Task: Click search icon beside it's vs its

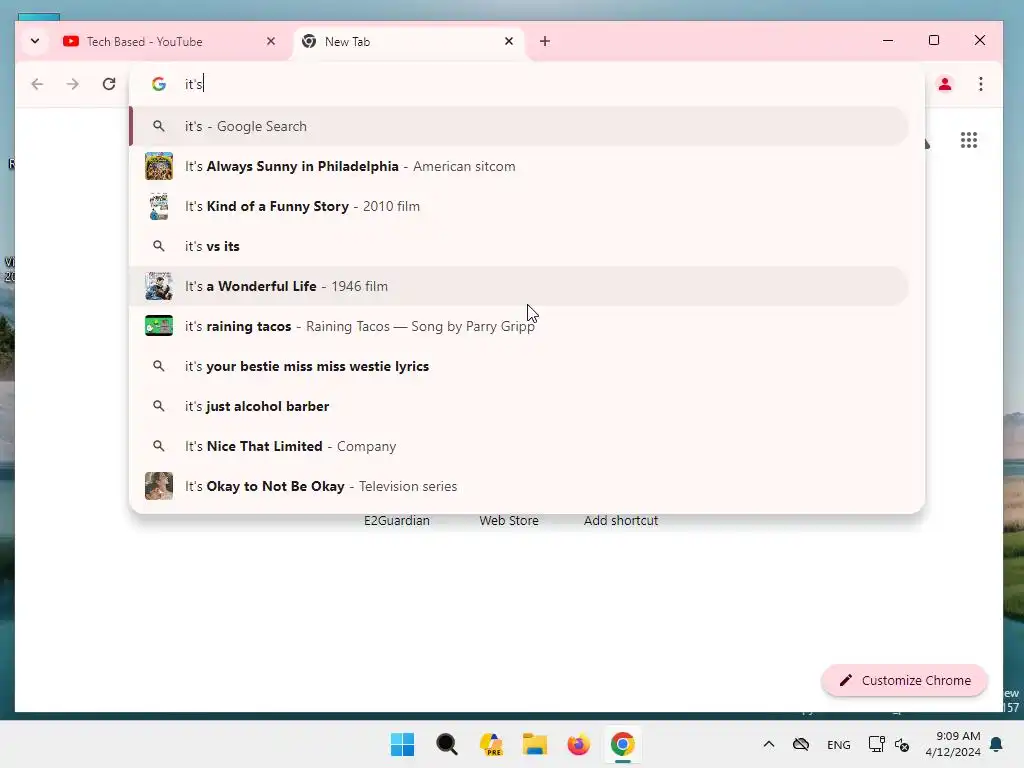Action: [x=159, y=246]
